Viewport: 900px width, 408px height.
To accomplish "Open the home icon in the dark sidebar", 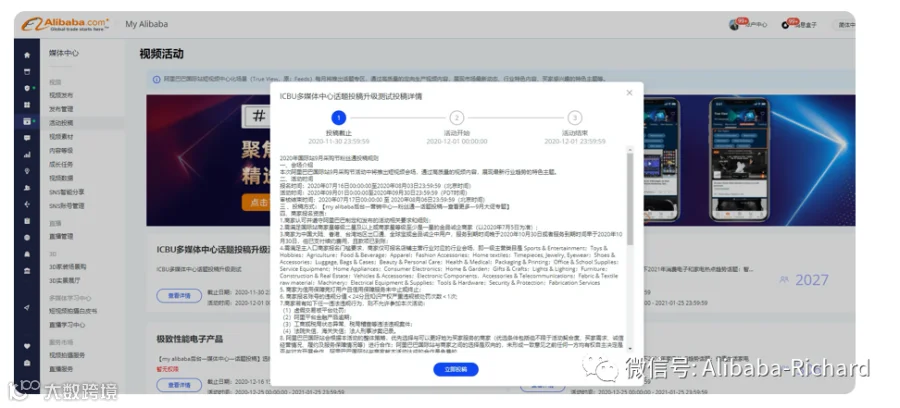I will click(x=27, y=55).
